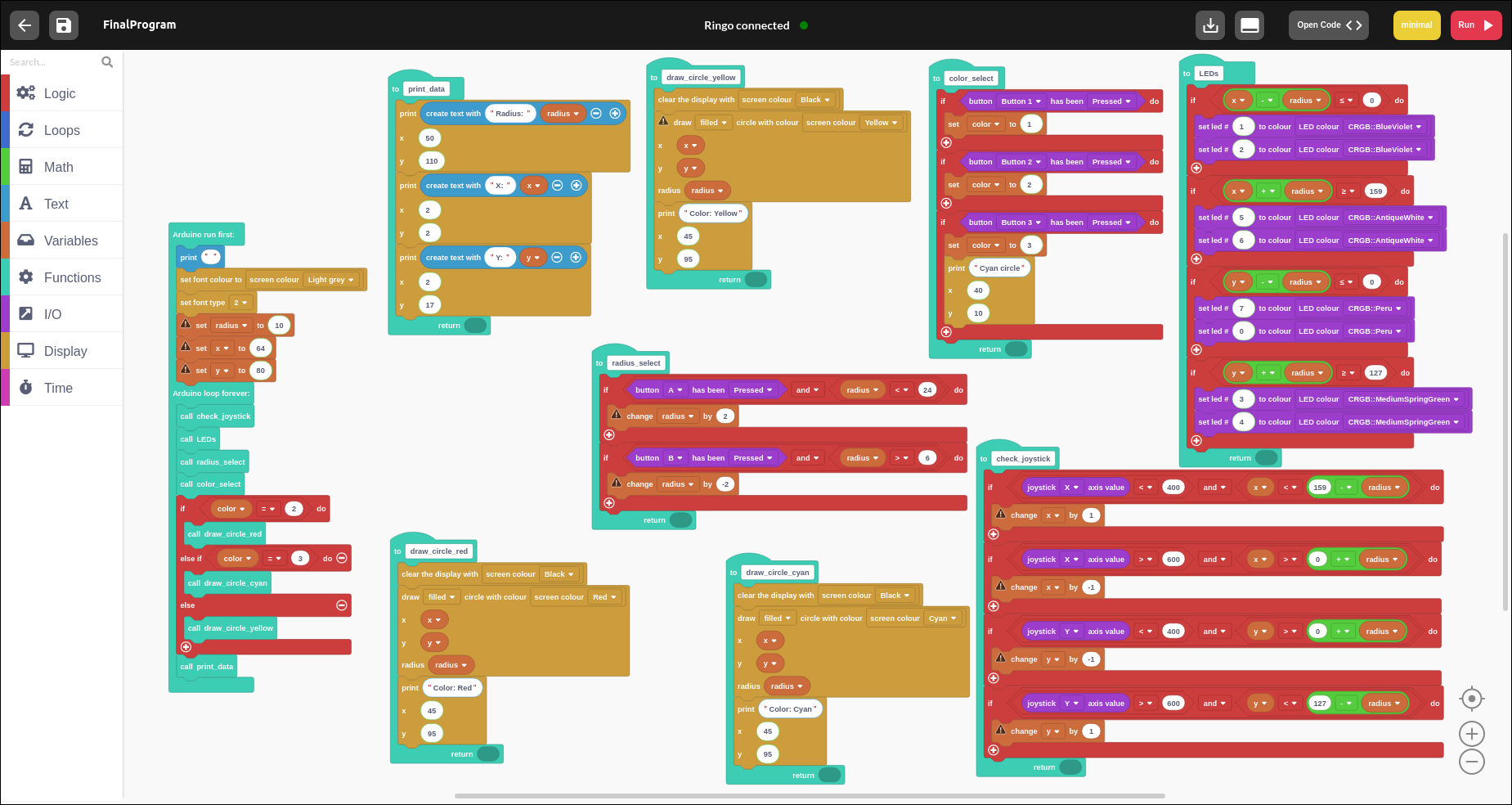Open the Math category
This screenshot has width=1512, height=805.
pyautogui.click(x=62, y=167)
